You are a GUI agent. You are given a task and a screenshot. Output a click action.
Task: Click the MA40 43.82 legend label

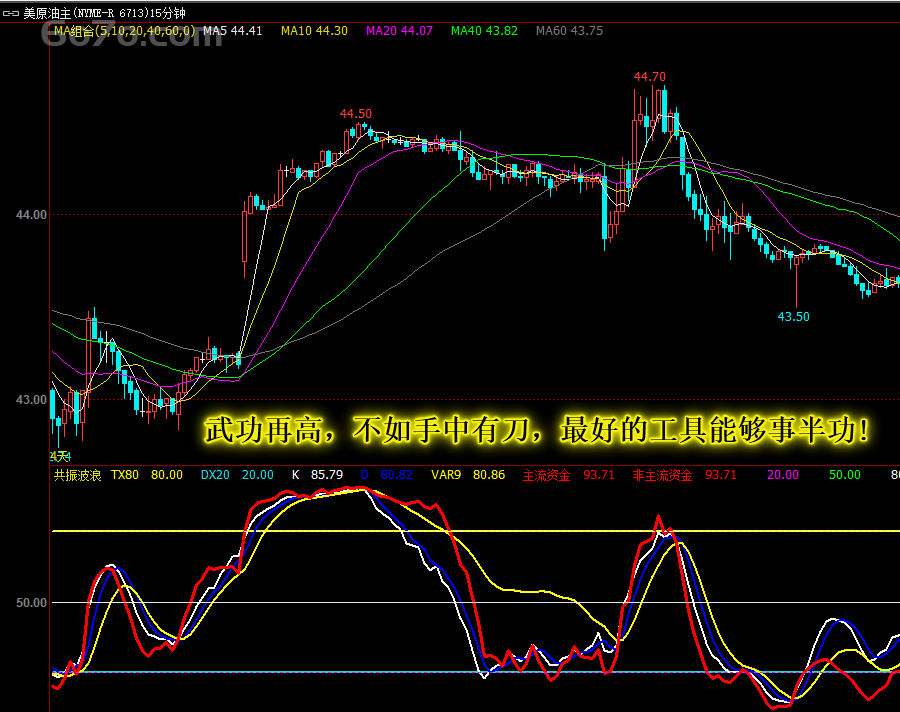coord(484,31)
